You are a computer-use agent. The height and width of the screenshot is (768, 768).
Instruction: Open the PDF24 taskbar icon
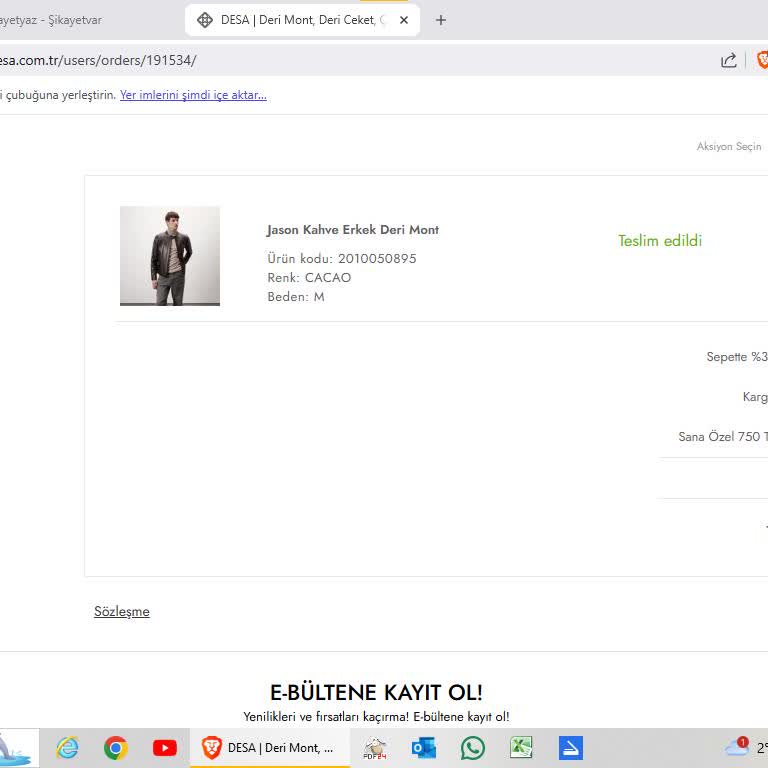point(375,748)
